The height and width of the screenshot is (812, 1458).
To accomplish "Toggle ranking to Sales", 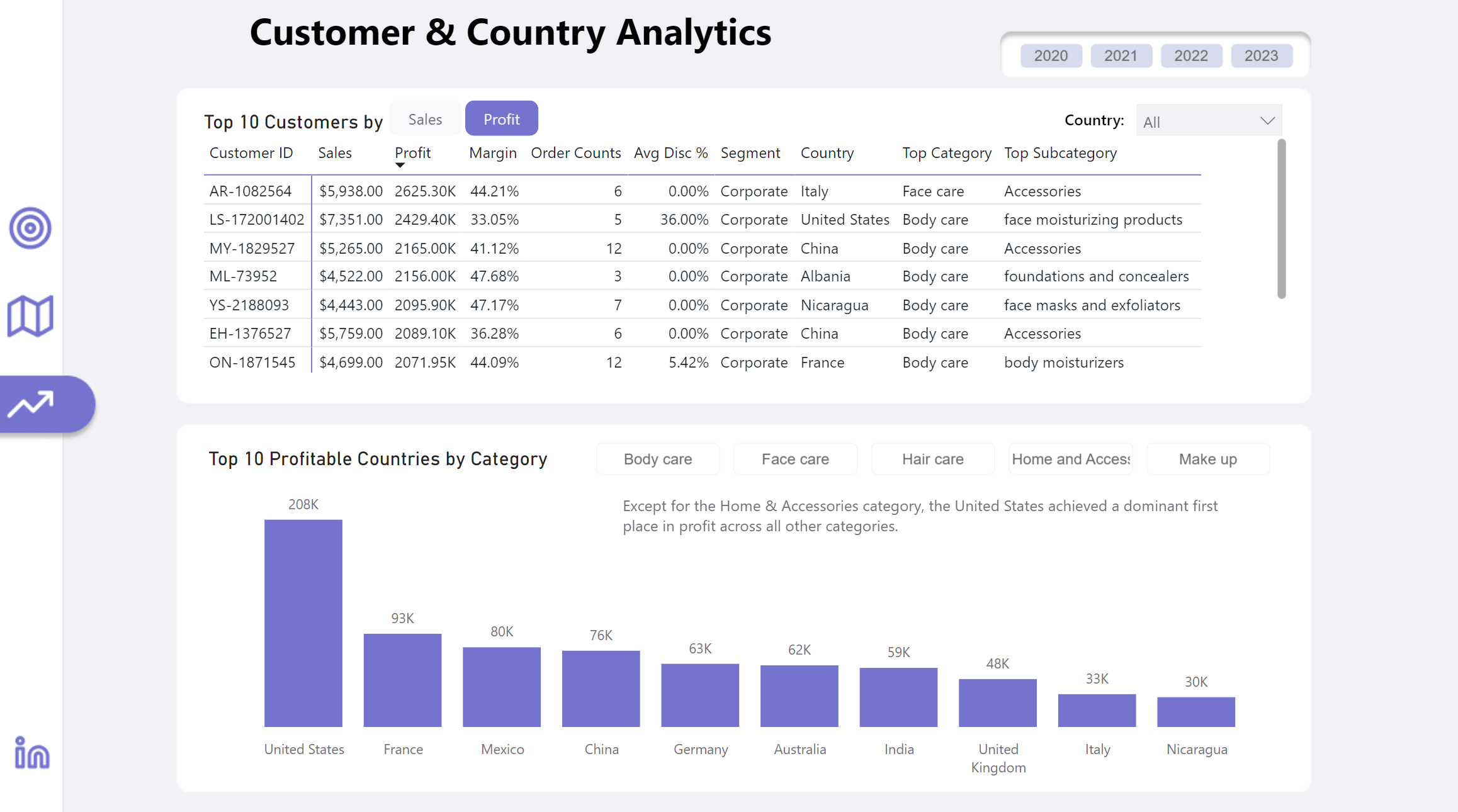I will coord(425,119).
